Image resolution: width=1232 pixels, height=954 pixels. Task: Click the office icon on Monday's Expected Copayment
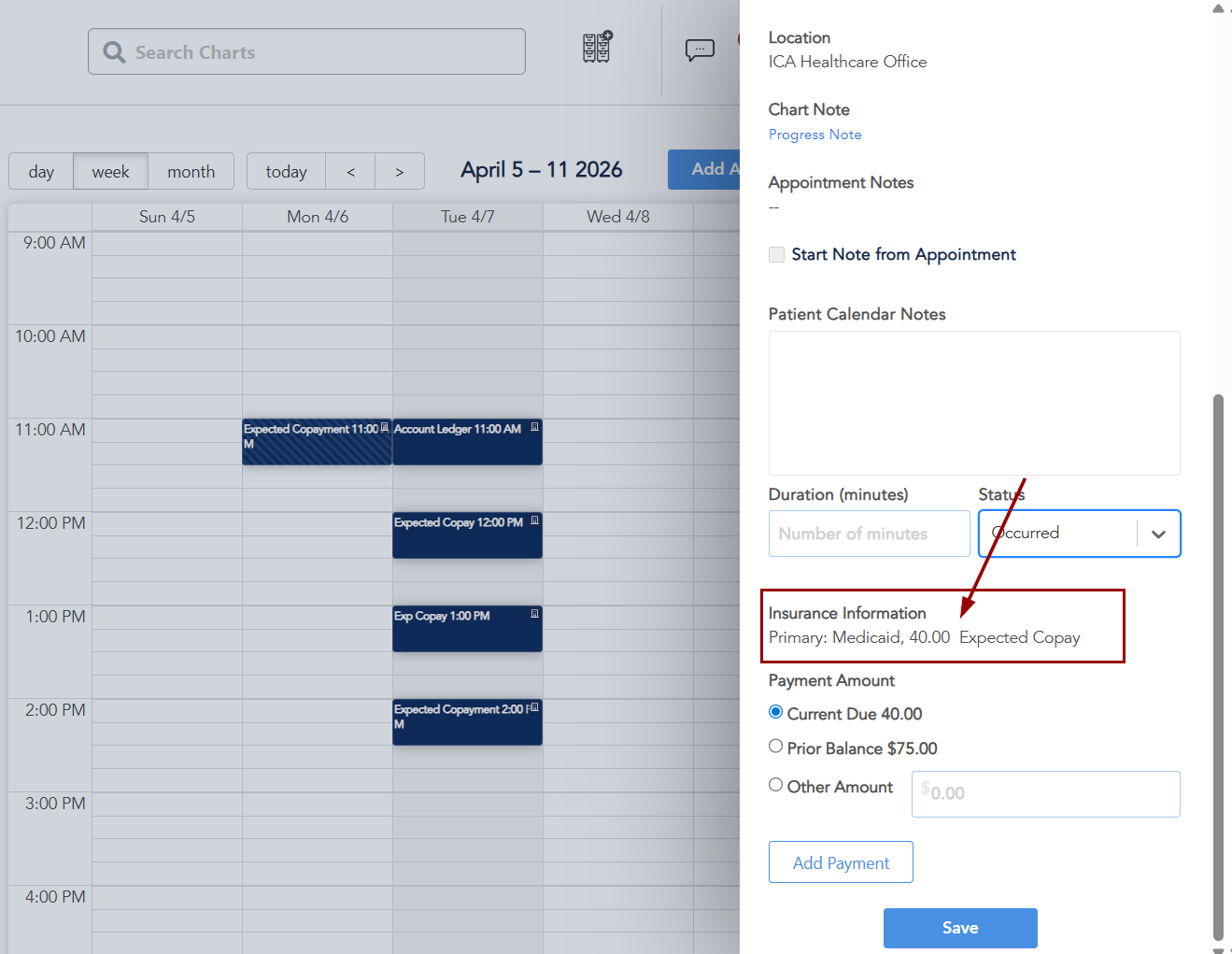[385, 427]
